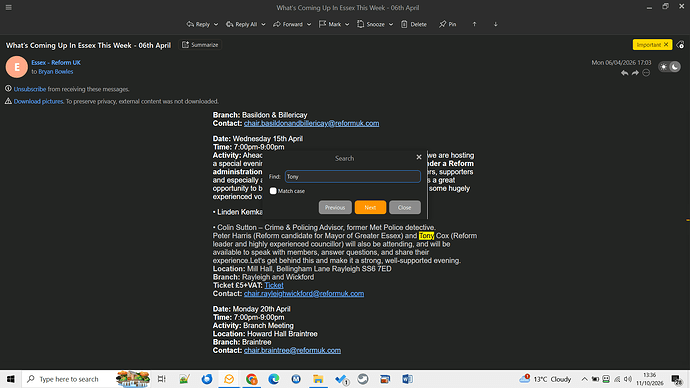Show hidden system tray icons chevron
Image resolution: width=690 pixels, height=388 pixels.
point(584,379)
